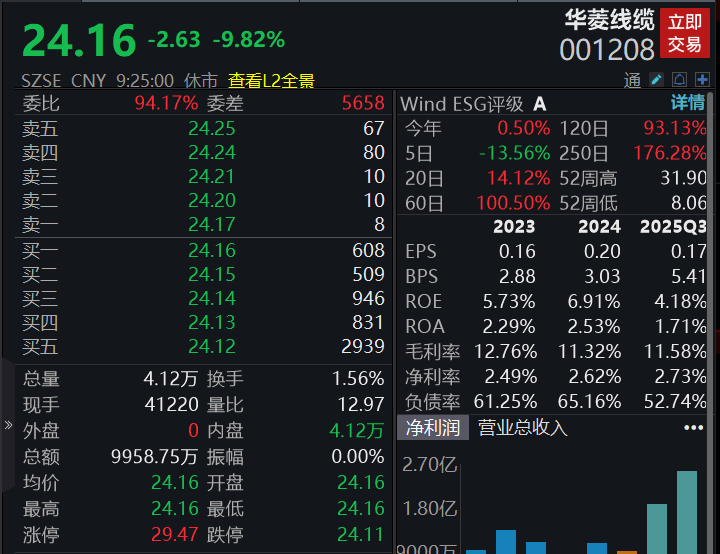
Task: Click the tallest net profit chart bar
Action: click(x=687, y=512)
